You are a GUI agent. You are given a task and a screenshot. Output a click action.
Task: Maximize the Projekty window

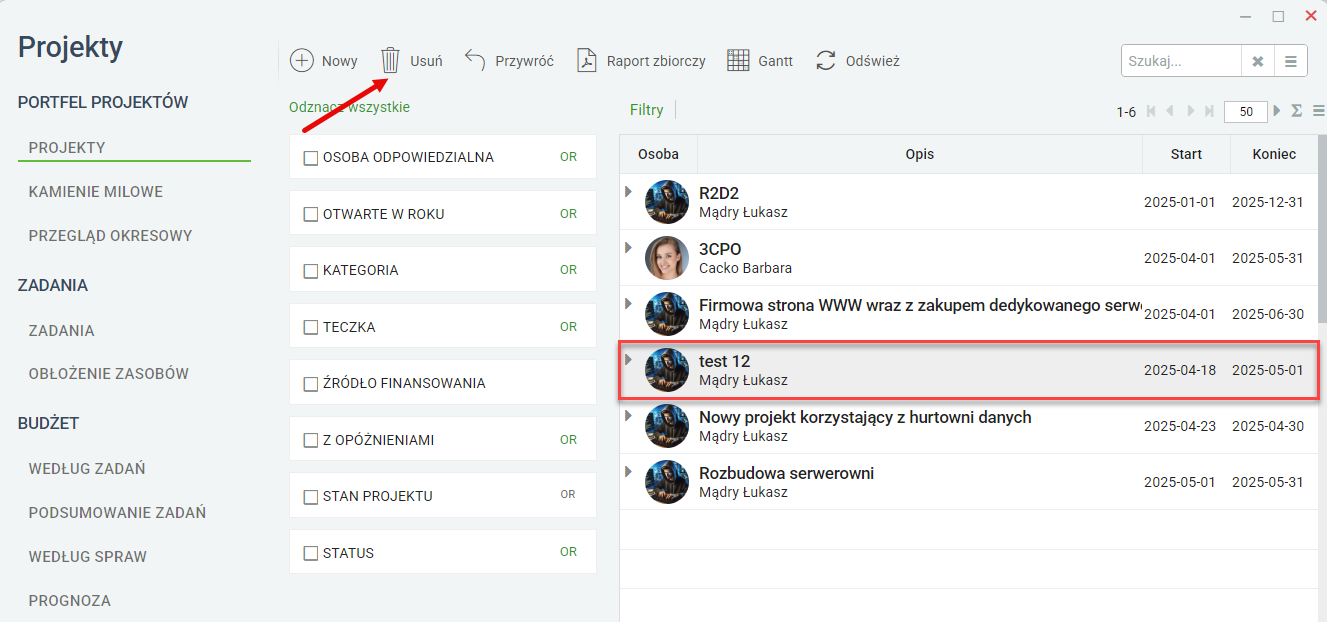pyautogui.click(x=1278, y=16)
